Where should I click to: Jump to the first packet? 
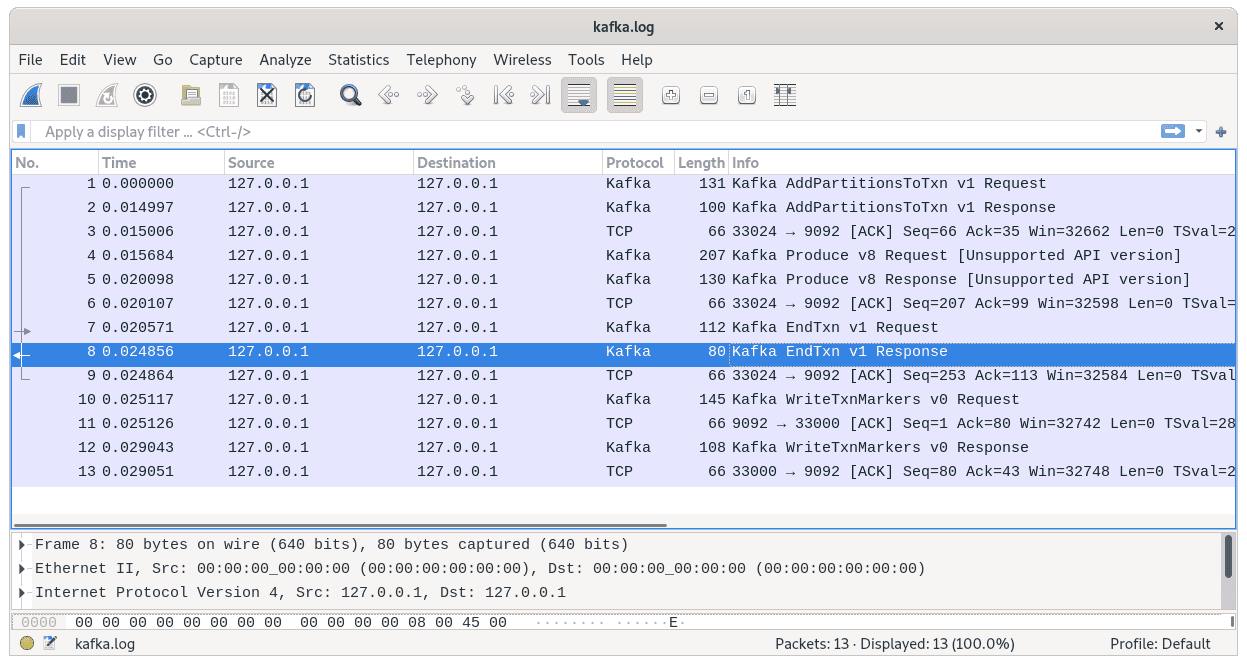[x=503, y=95]
